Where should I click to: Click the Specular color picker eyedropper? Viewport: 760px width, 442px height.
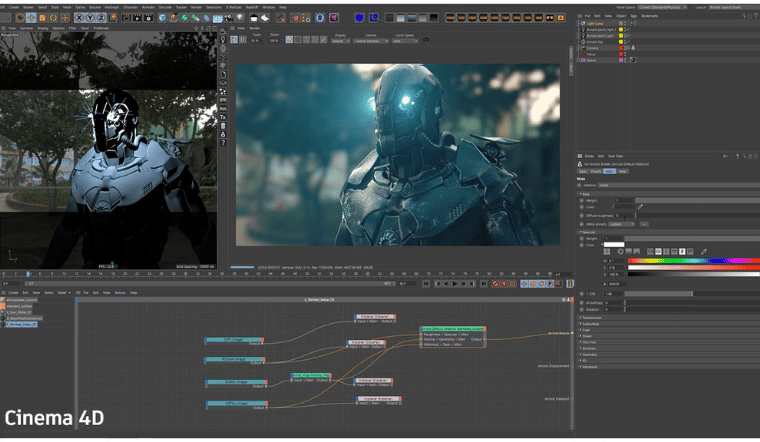[x=704, y=252]
